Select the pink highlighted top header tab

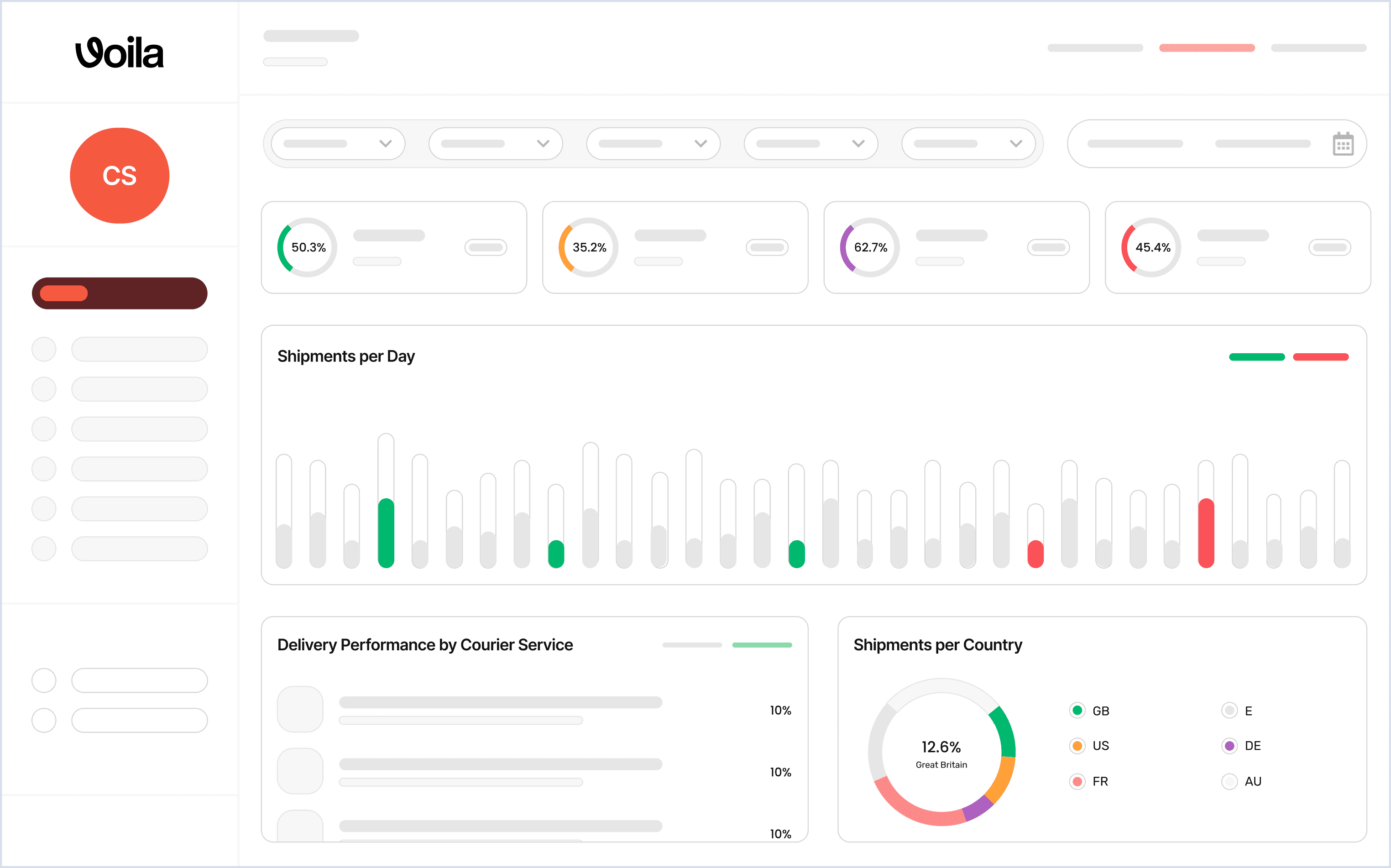pos(1207,47)
